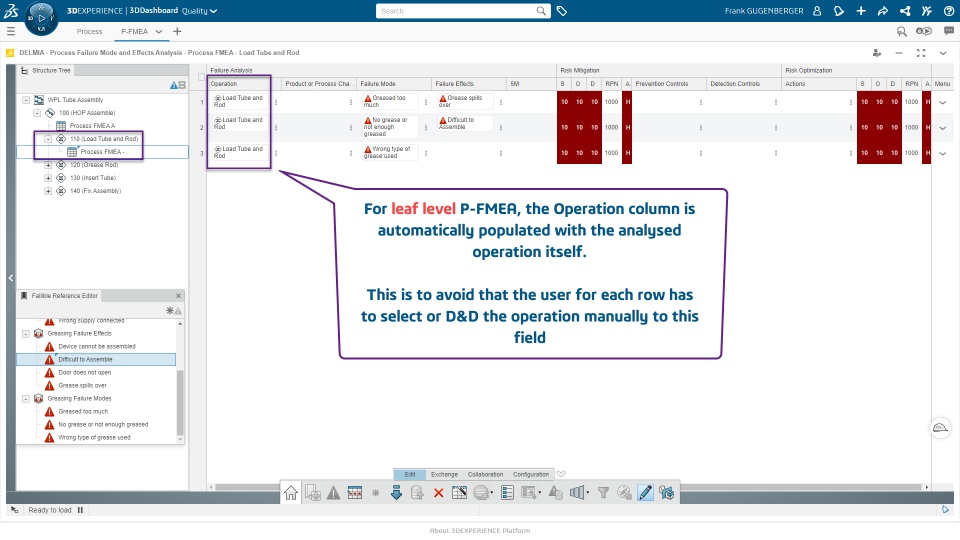Image resolution: width=960 pixels, height=540 pixels.
Task: Click severity cell 10 in row 1
Action: pos(564,102)
